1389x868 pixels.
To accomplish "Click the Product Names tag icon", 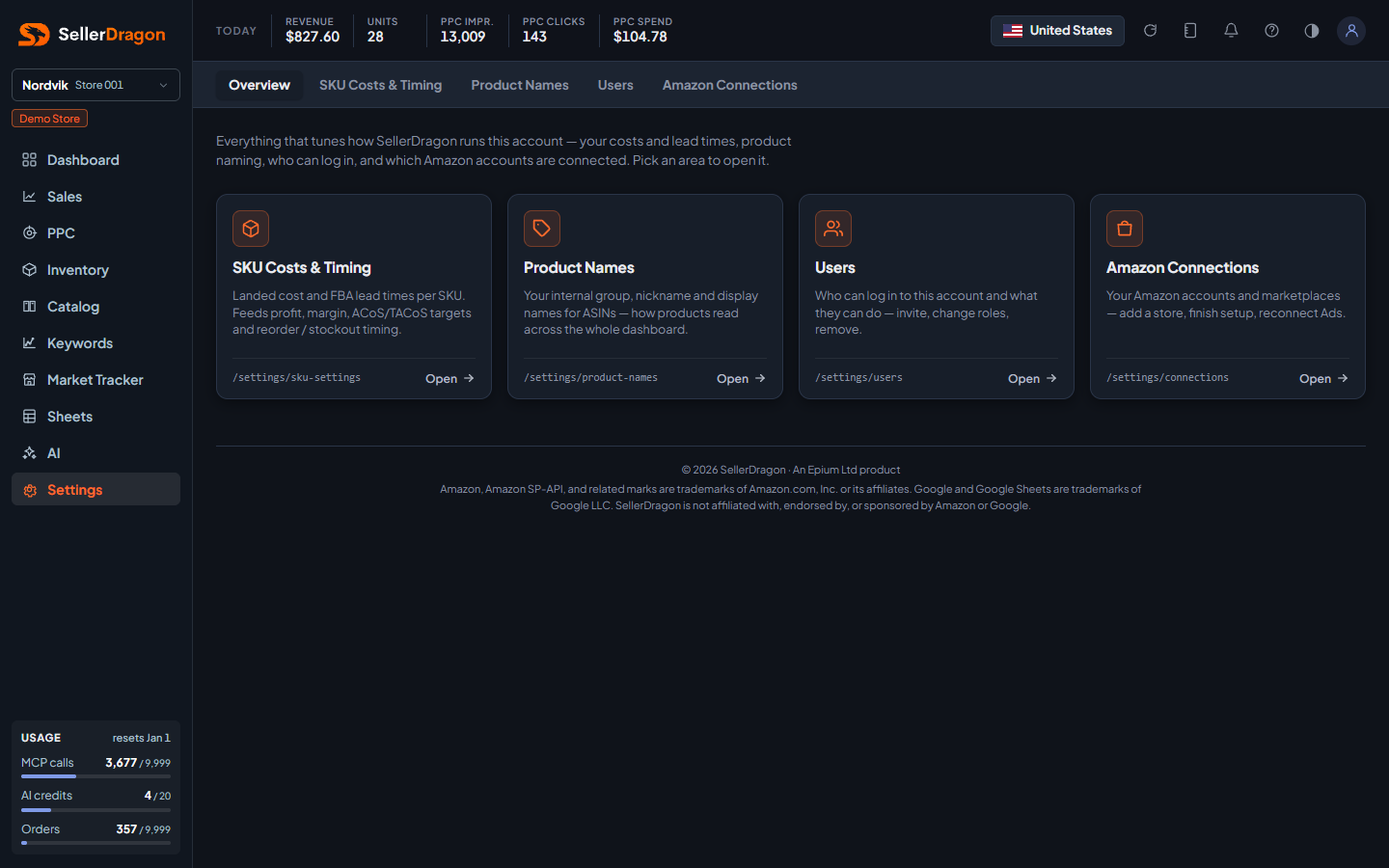I will point(542,229).
